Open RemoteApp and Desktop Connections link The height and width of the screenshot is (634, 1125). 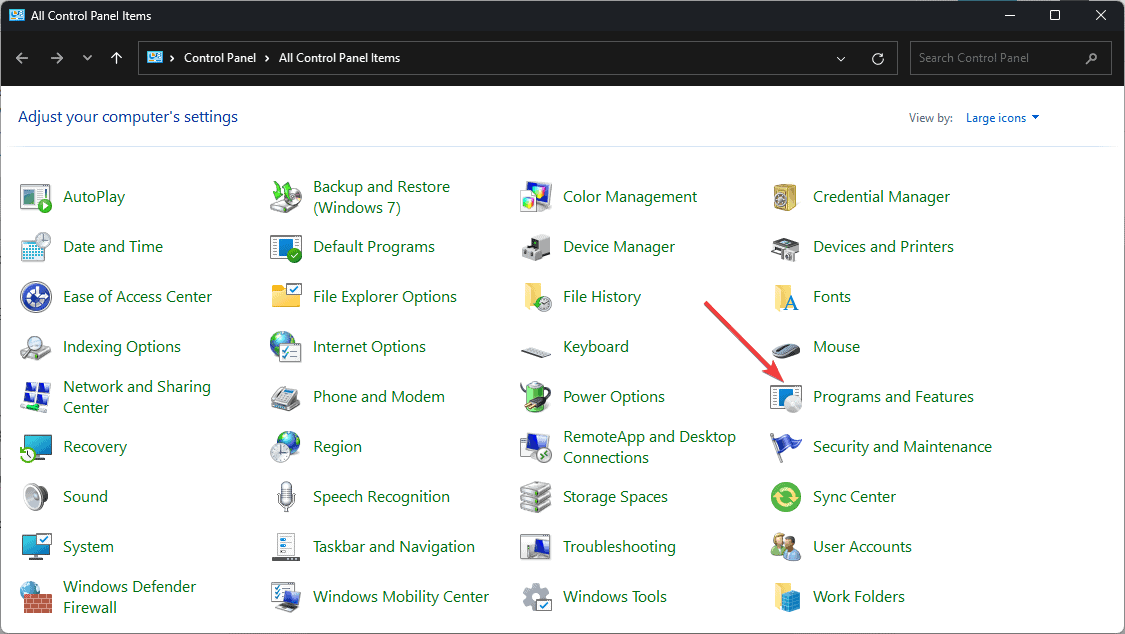coord(649,448)
